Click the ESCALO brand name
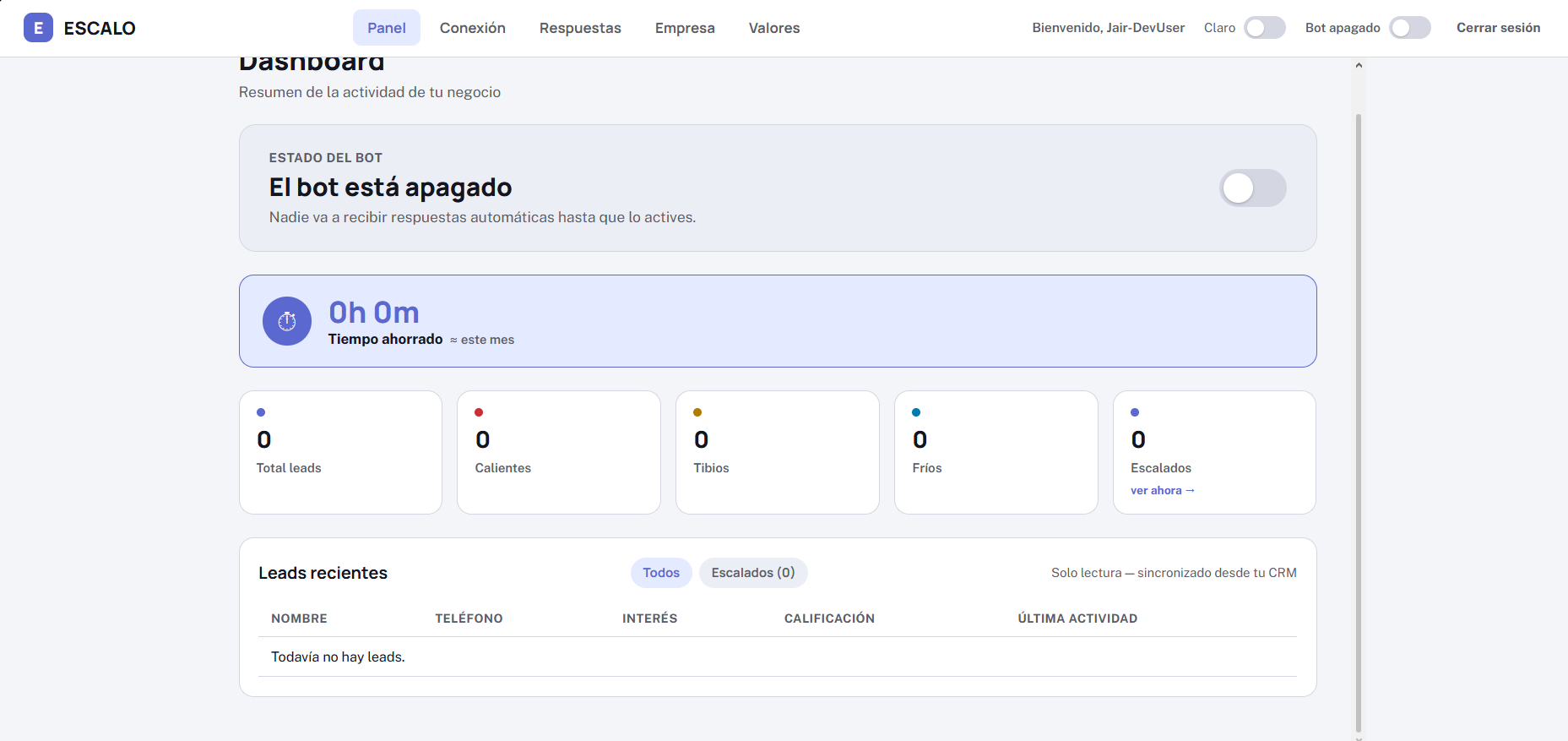 (100, 28)
